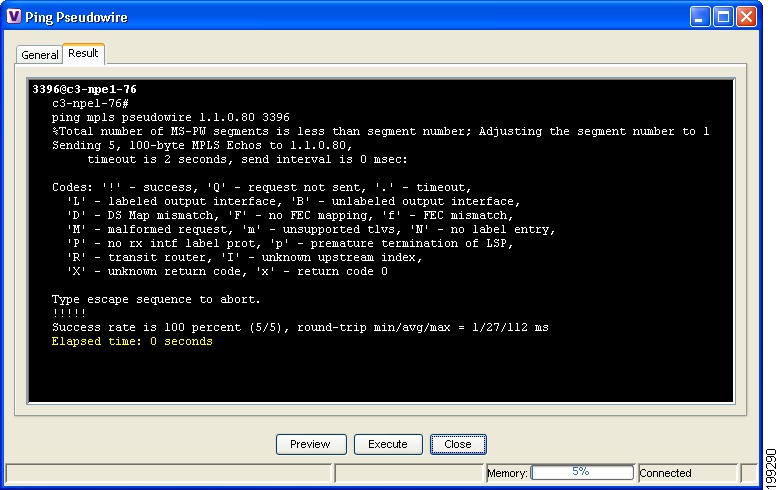Click the 'Sending 5, 100-byte MPLS Echos' line
778x490 pixels.
(x=202, y=145)
